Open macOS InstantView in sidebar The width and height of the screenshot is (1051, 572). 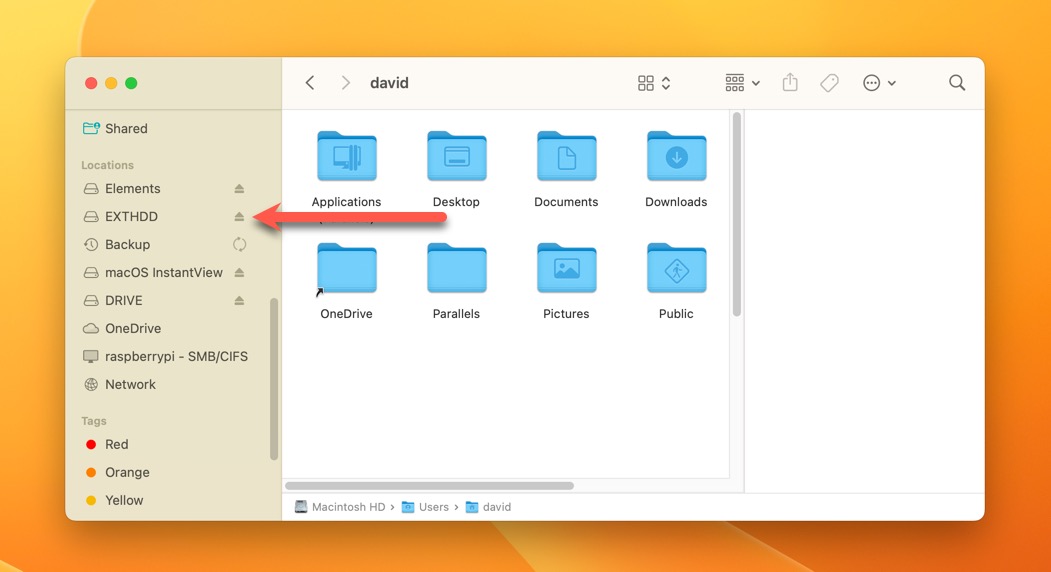click(164, 272)
